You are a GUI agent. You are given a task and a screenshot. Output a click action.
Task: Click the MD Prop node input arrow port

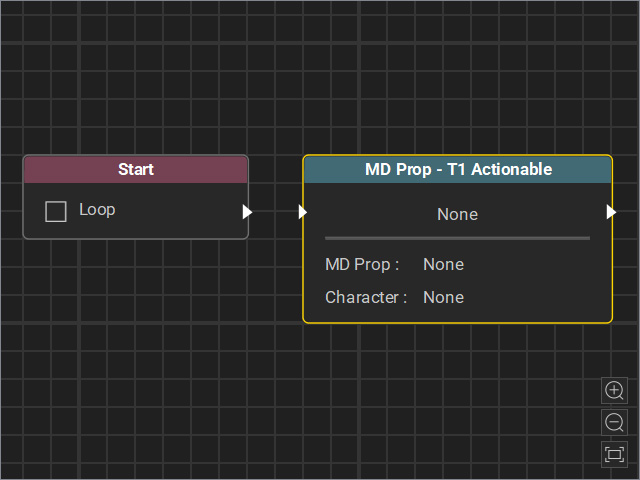click(303, 212)
